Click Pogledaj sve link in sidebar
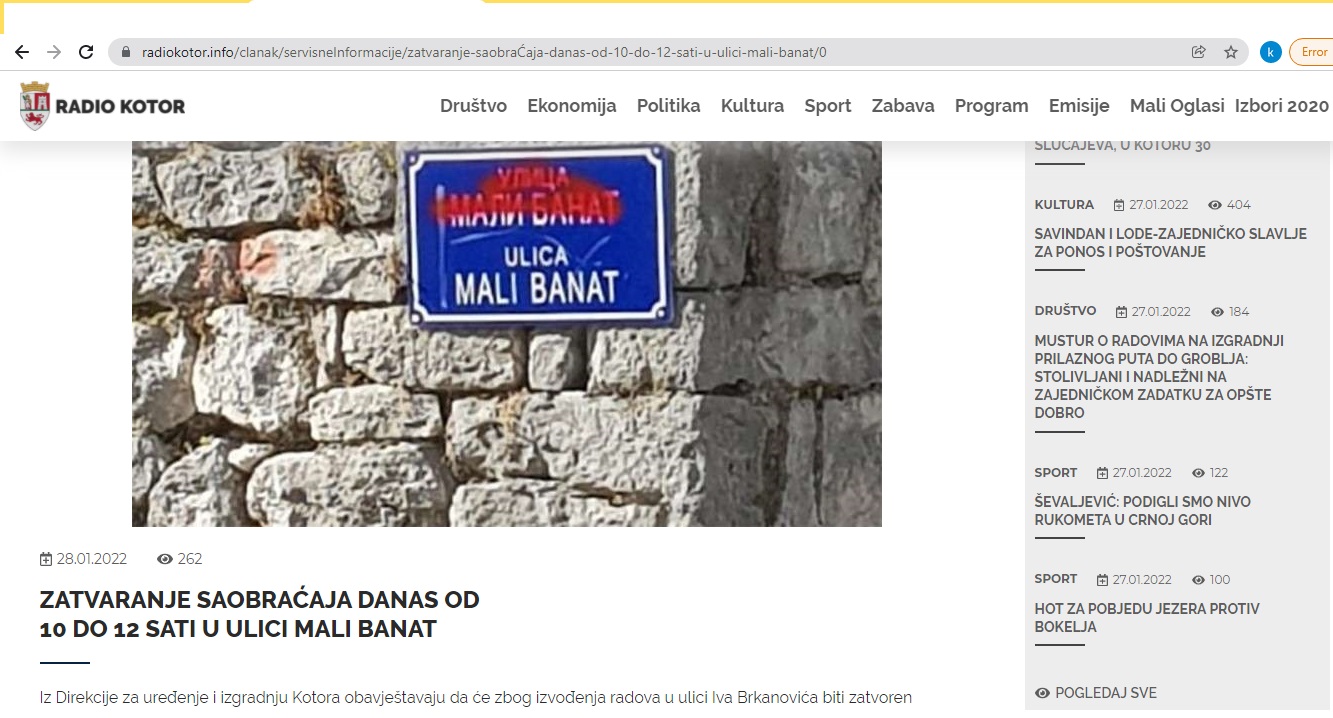Viewport: 1333px width, 718px height. (x=1106, y=693)
